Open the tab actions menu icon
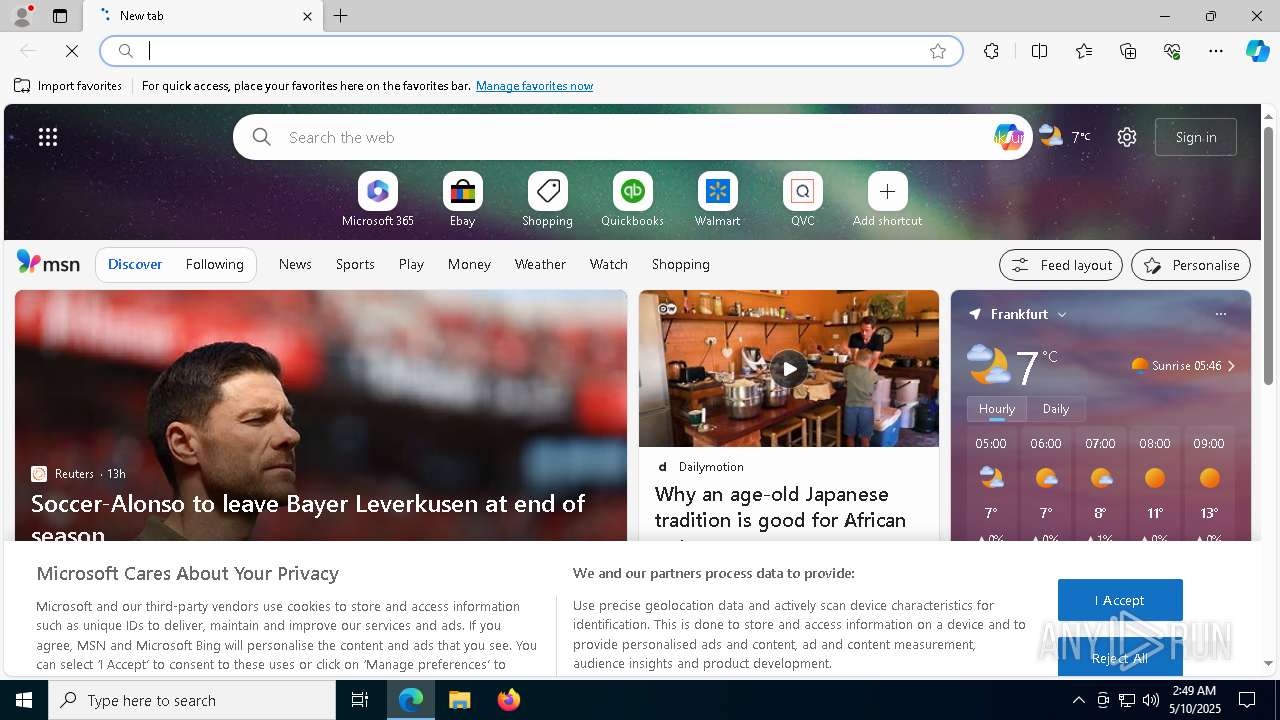This screenshot has width=1280, height=720. click(60, 16)
